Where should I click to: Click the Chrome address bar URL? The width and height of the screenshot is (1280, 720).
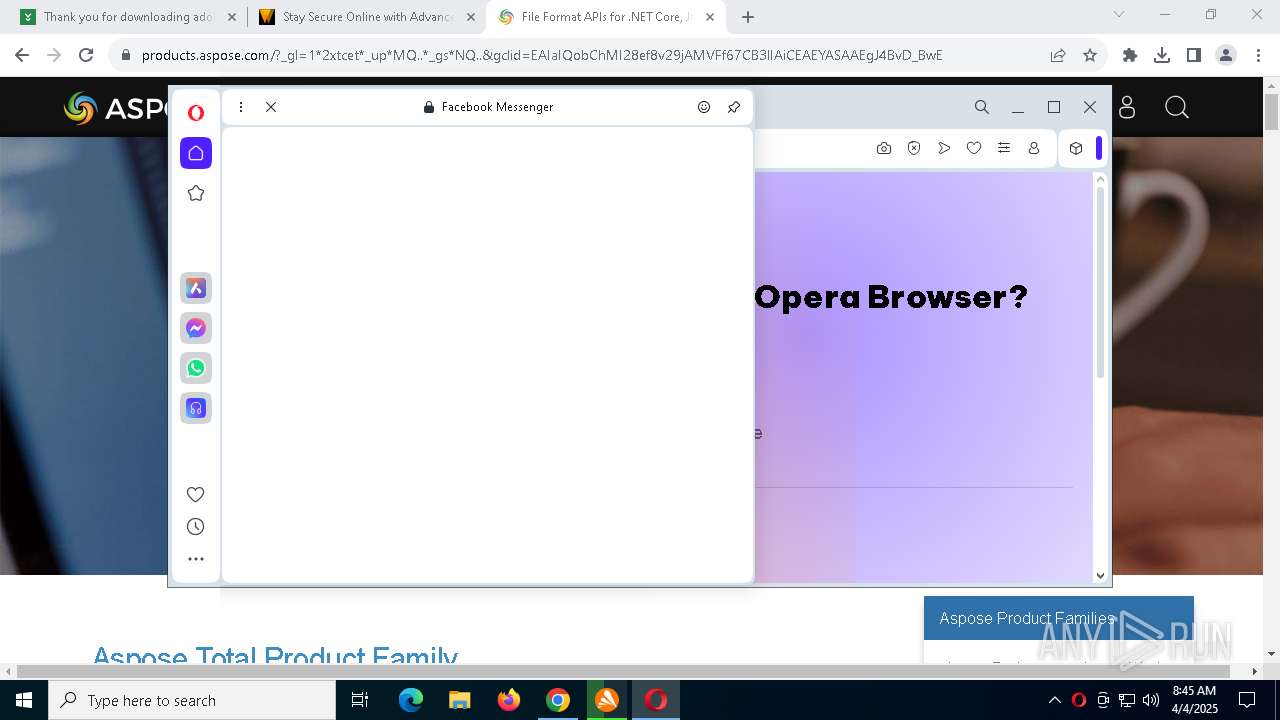click(x=541, y=56)
